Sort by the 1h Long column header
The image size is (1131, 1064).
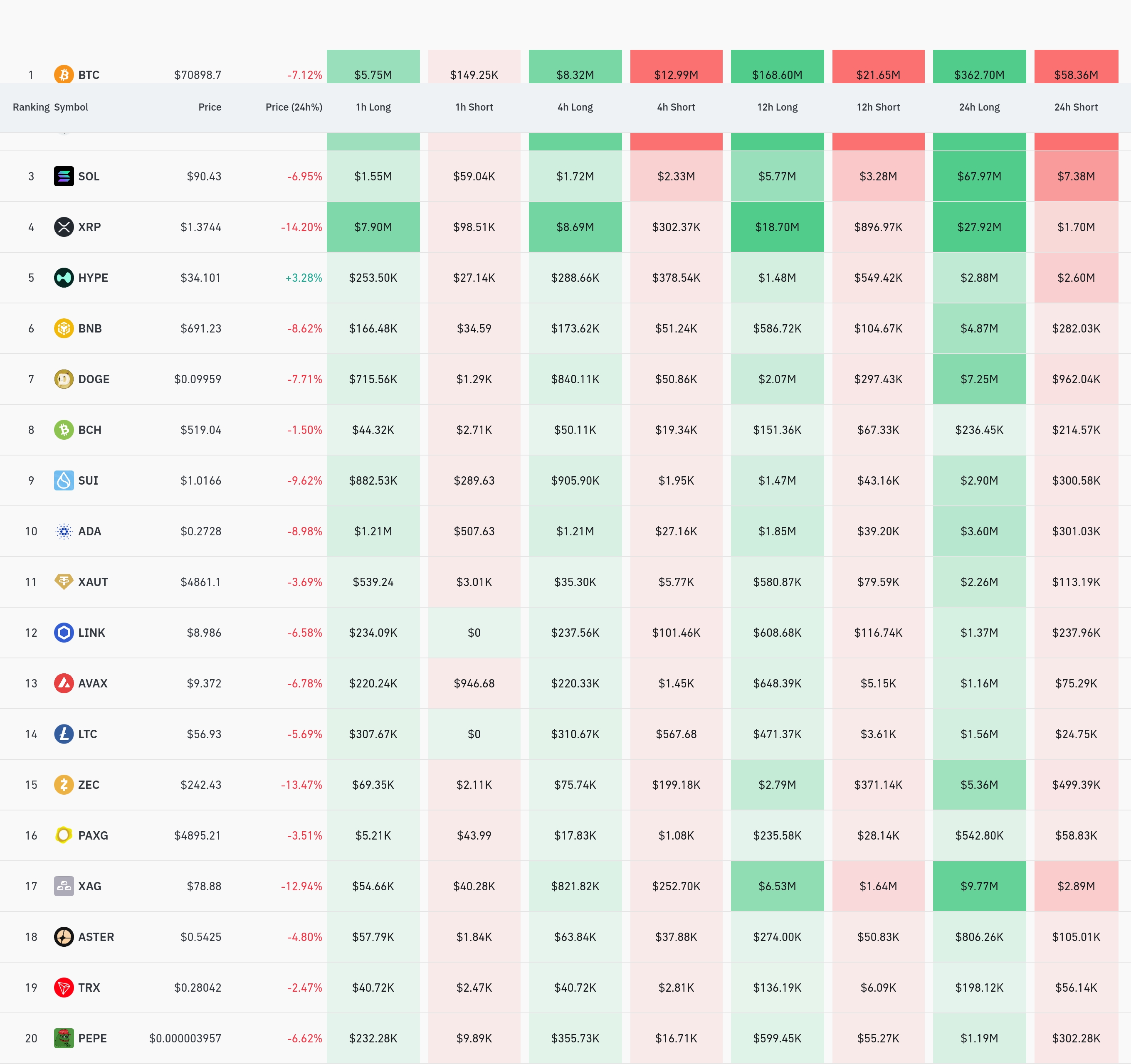click(373, 107)
